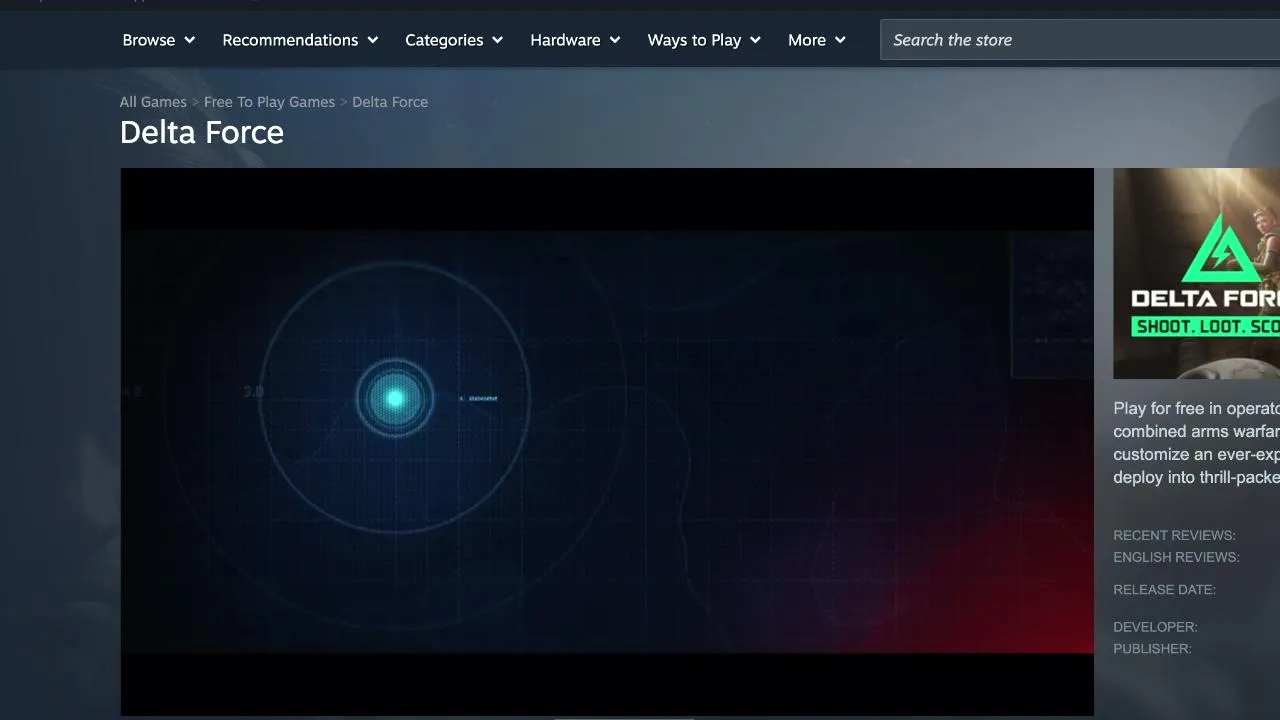The image size is (1280, 720).
Task: Open the Categories dropdown menu
Action: point(453,40)
